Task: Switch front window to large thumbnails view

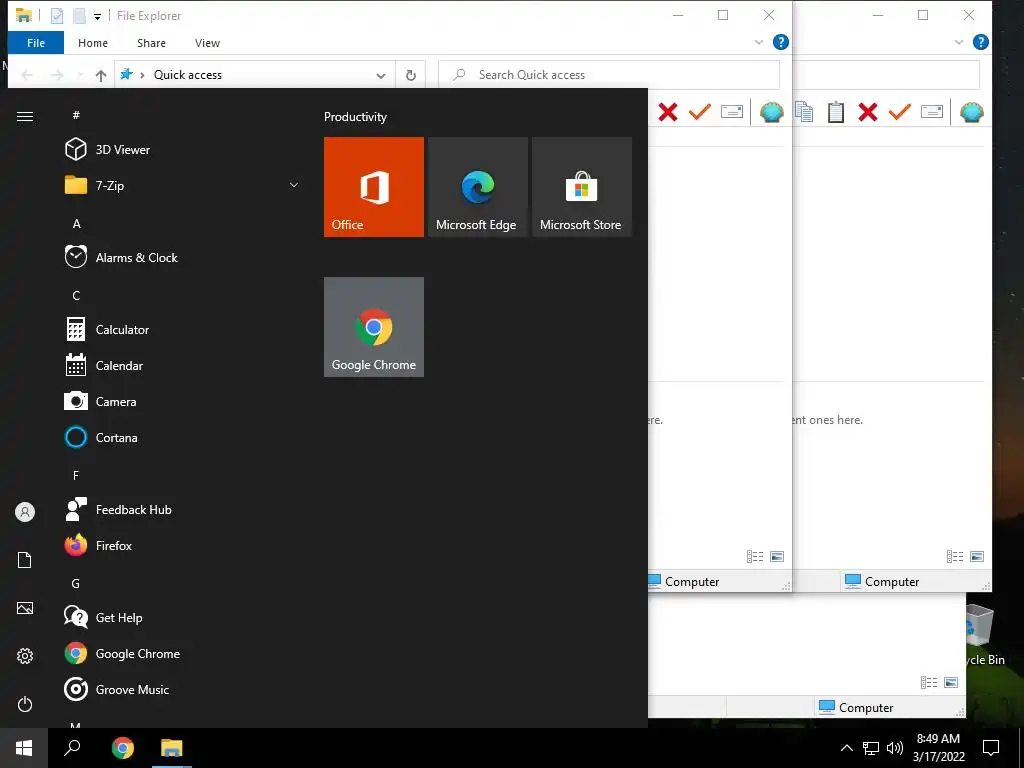Action: (777, 556)
